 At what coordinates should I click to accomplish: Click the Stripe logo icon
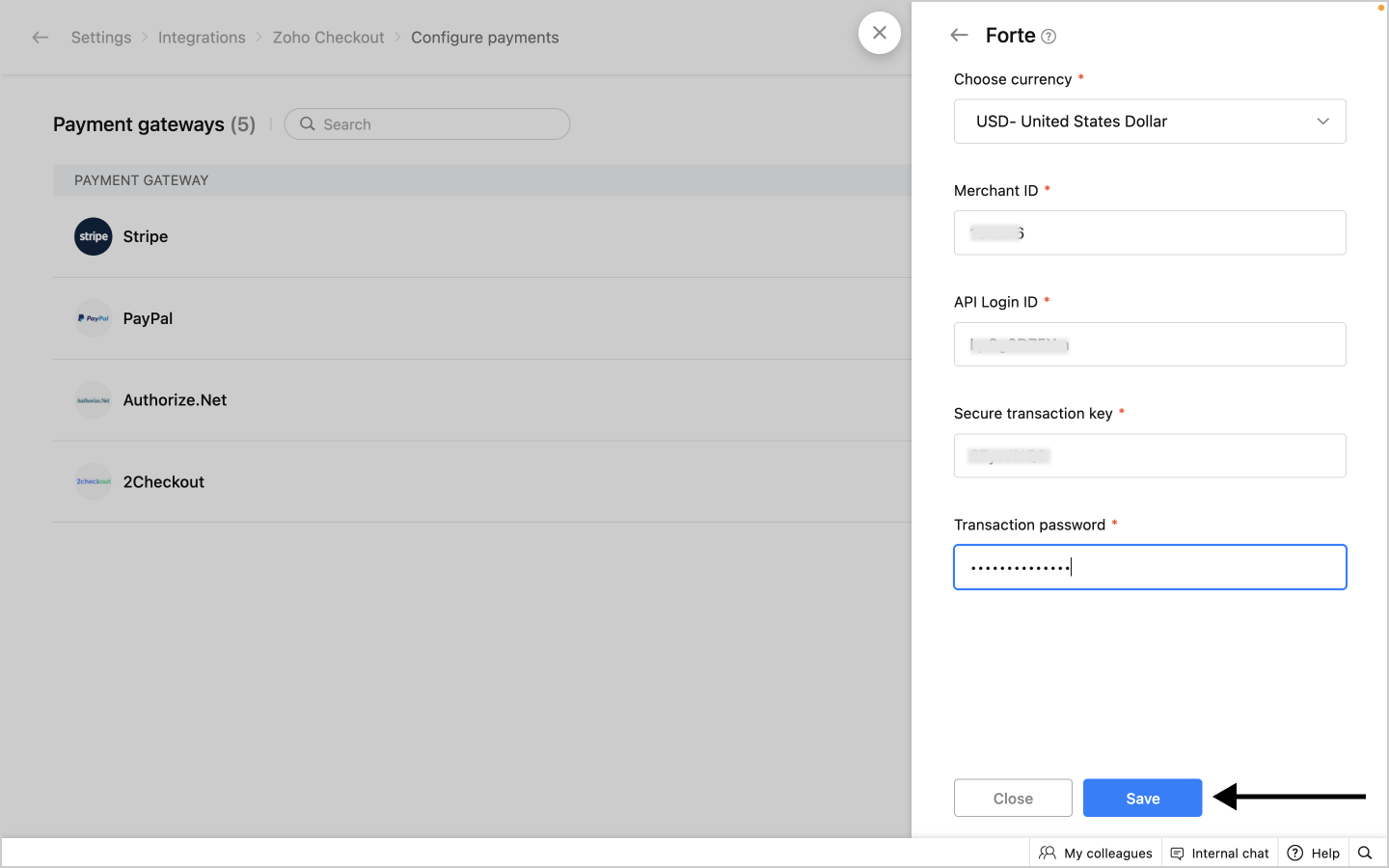pyautogui.click(x=94, y=236)
